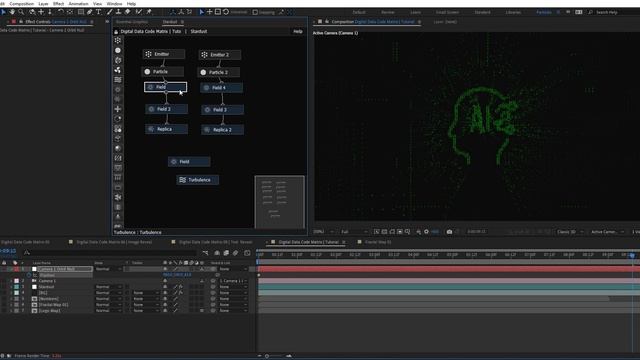
Task: Add an Emitter node from Stardust sidebar
Action: coord(118,40)
